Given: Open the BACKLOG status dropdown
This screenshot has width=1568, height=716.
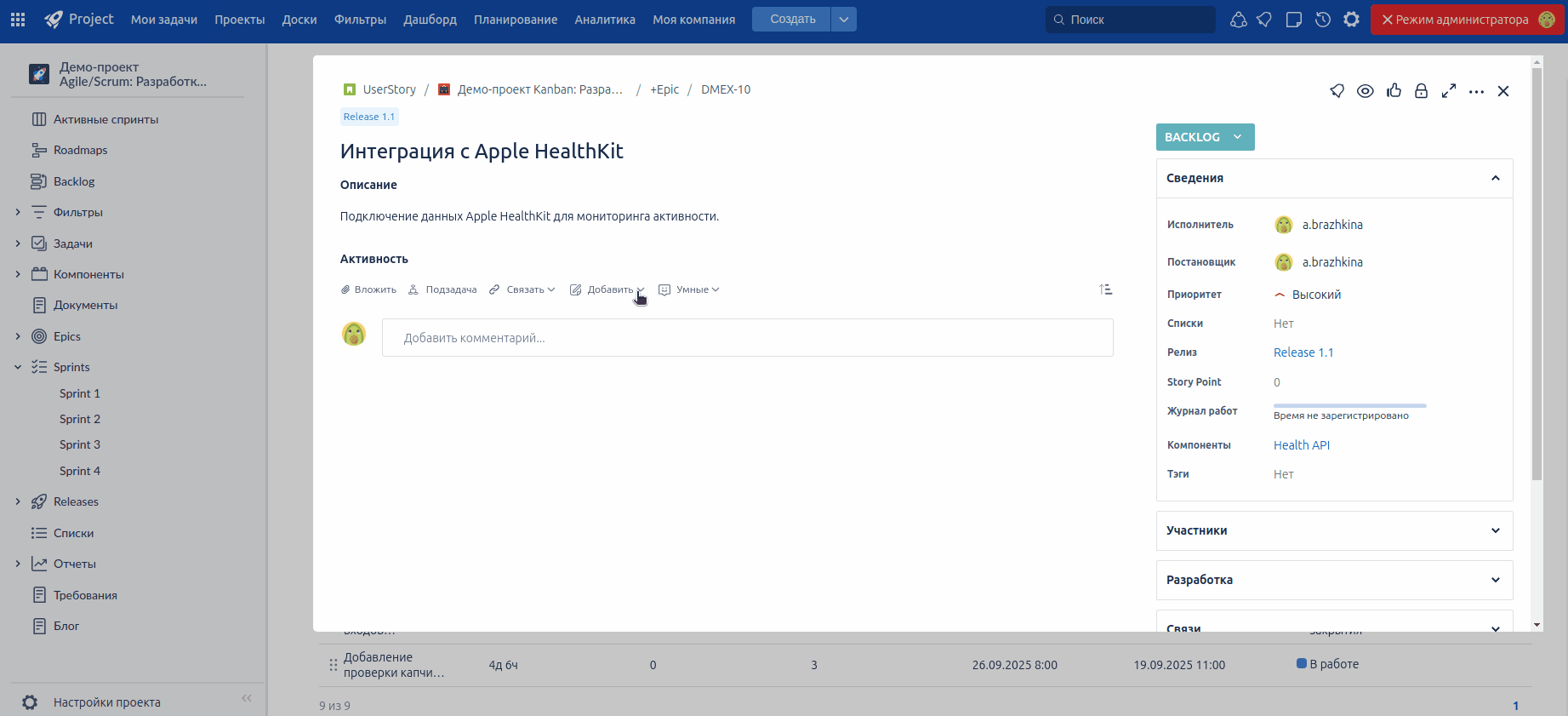Looking at the screenshot, I should [x=1205, y=137].
